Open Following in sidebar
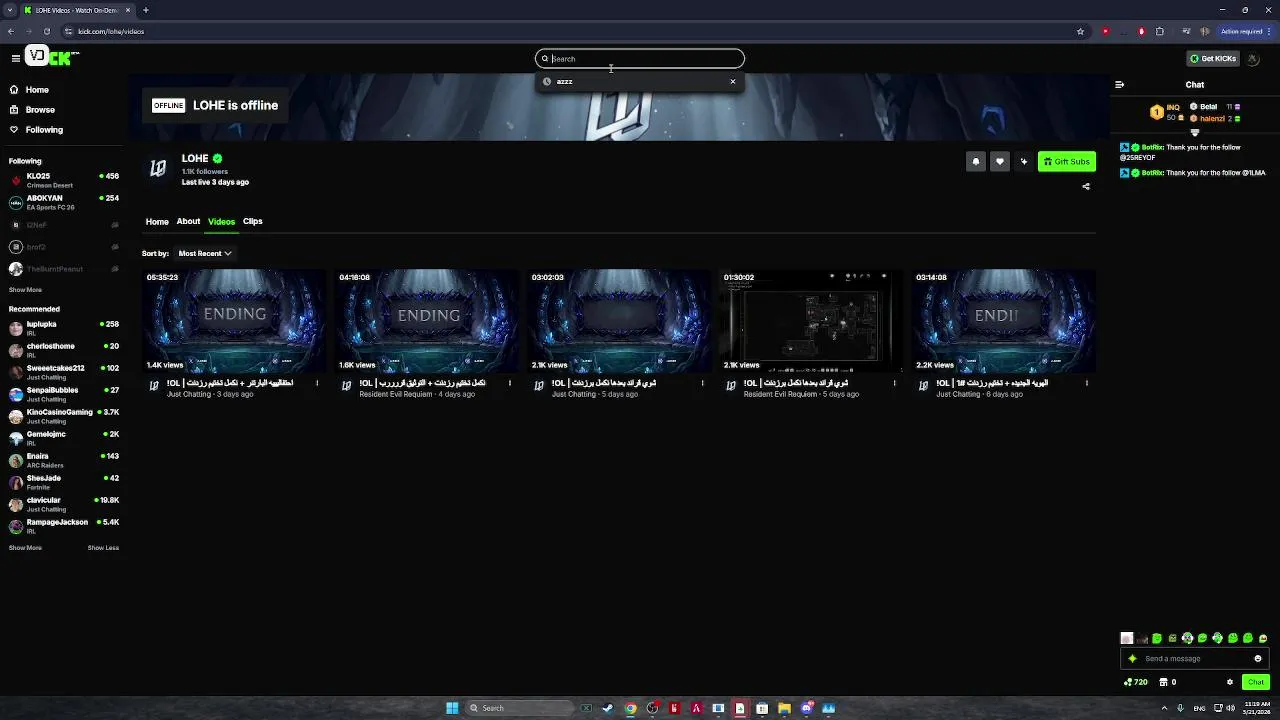The image size is (1280, 720). click(x=44, y=130)
